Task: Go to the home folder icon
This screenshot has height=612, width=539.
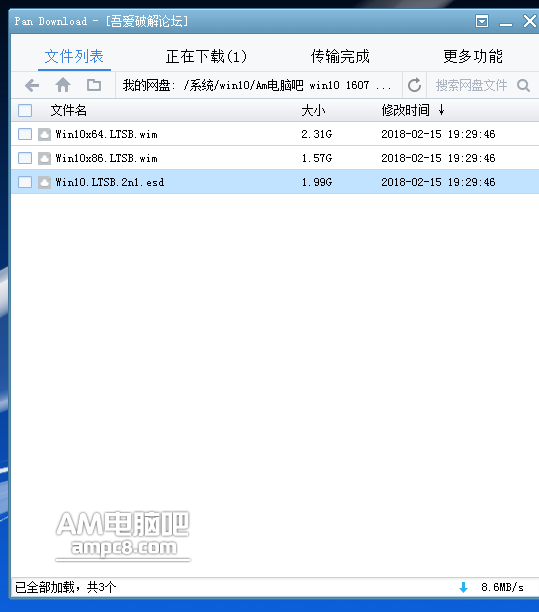Action: click(63, 85)
